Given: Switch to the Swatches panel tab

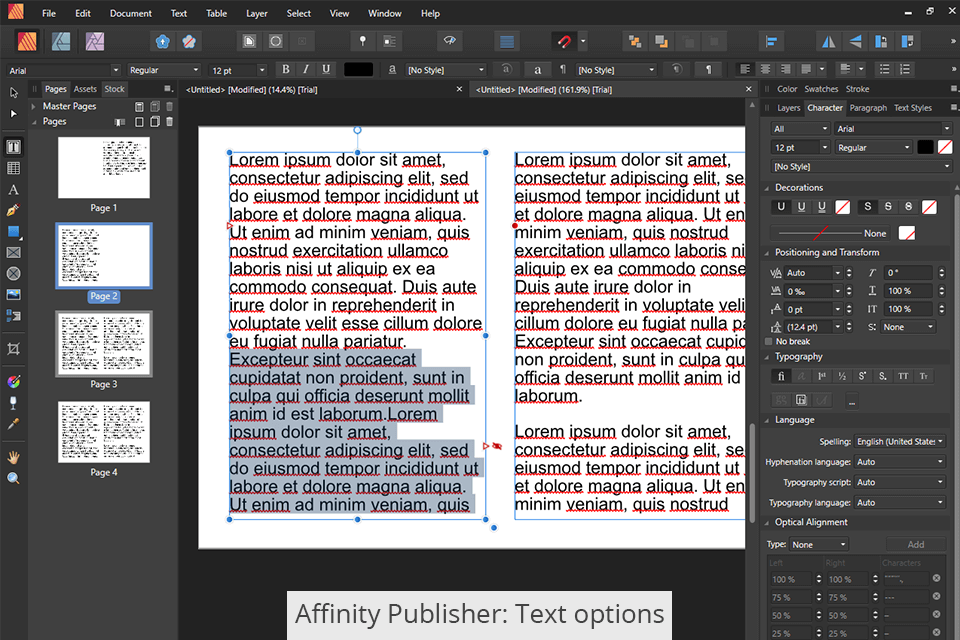Looking at the screenshot, I should (x=821, y=89).
